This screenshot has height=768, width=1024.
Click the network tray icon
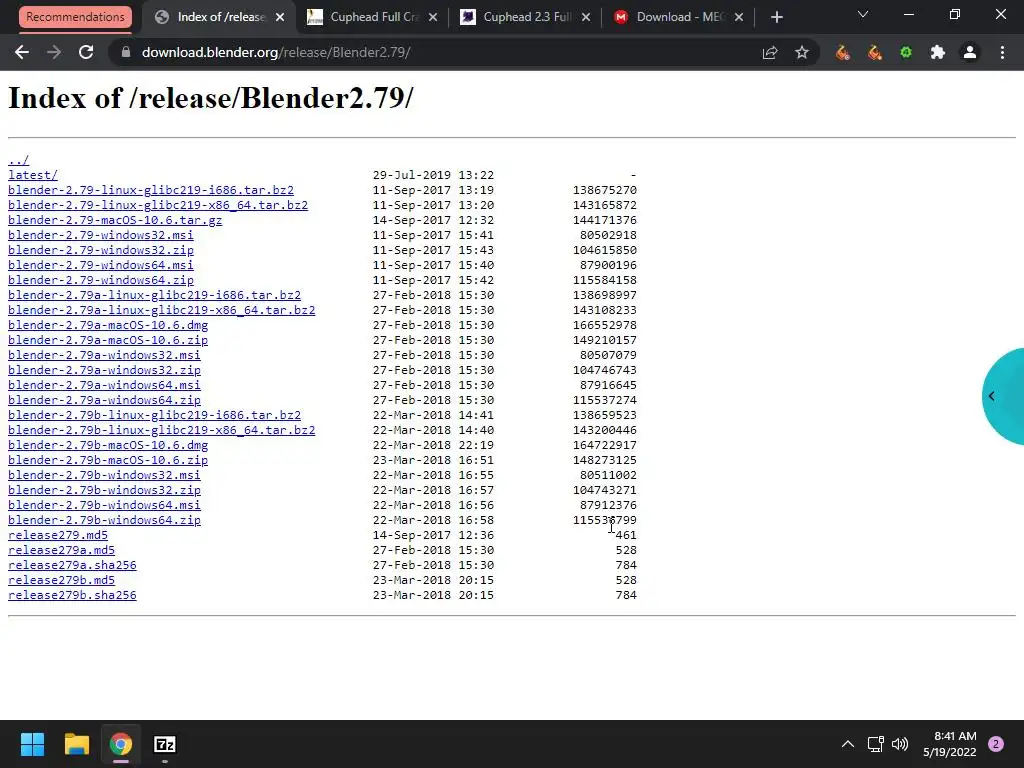(x=876, y=744)
